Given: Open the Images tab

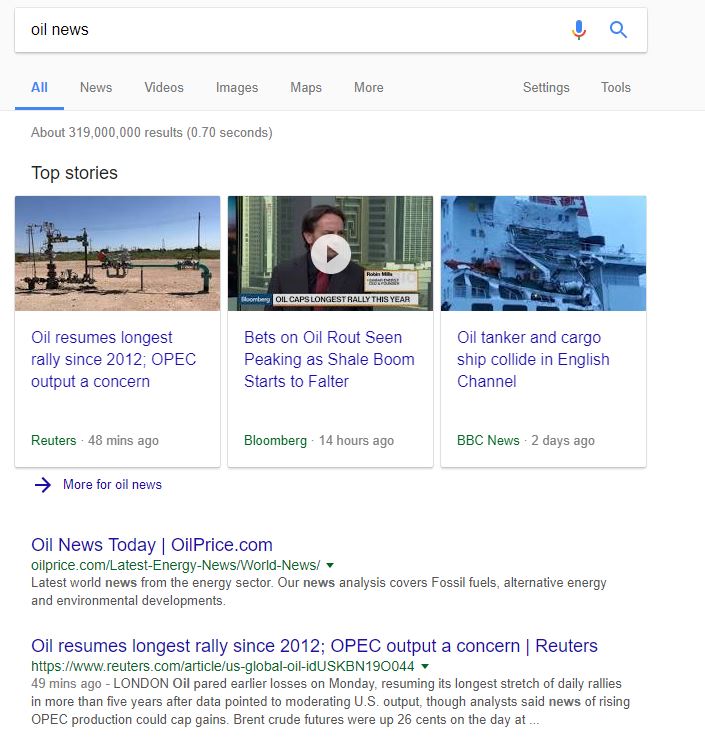Looking at the screenshot, I should [x=237, y=87].
